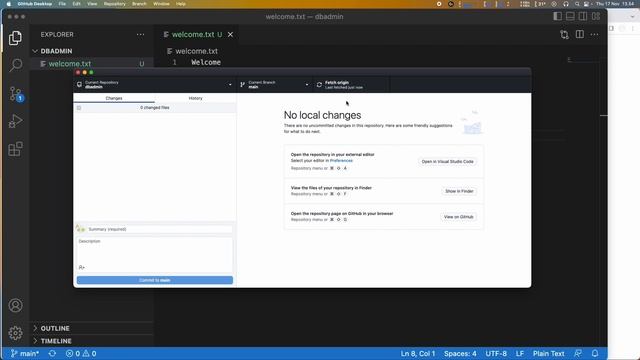Click the Commit to main button

click(155, 280)
